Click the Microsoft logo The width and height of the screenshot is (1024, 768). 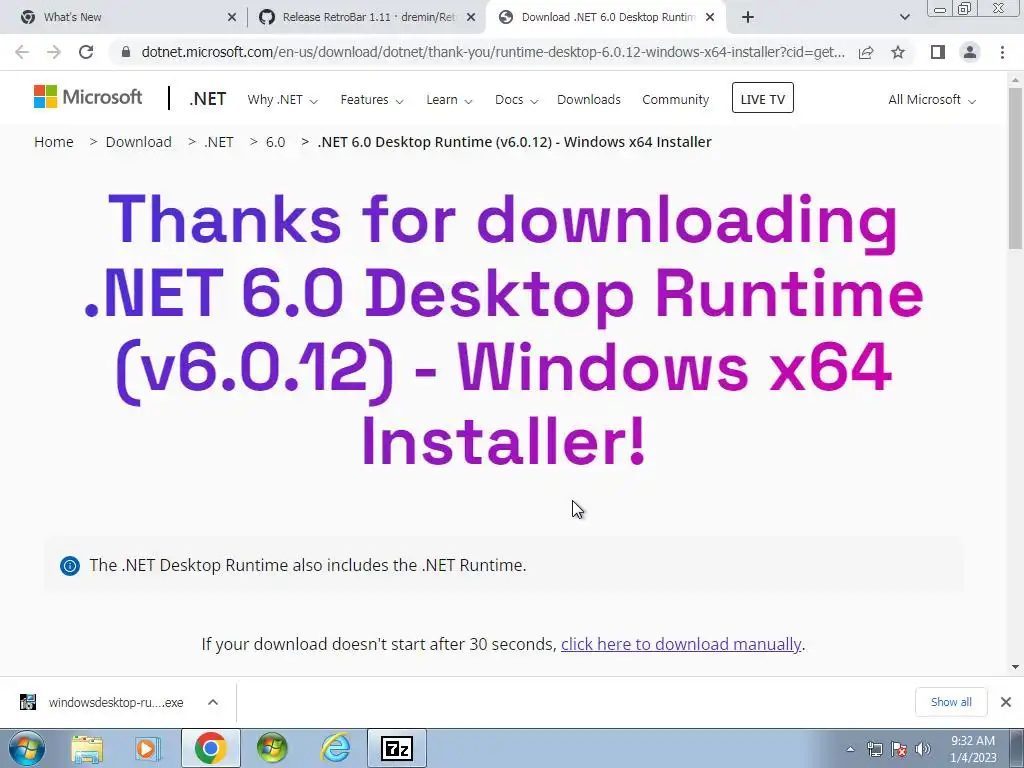coord(88,97)
